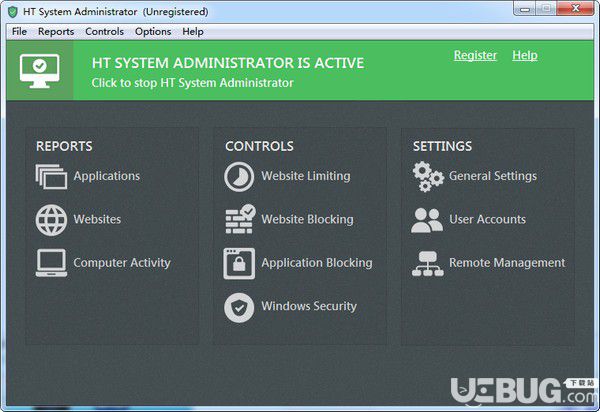This screenshot has width=600, height=412.
Task: Click the Help link in green banner
Action: [x=525, y=55]
